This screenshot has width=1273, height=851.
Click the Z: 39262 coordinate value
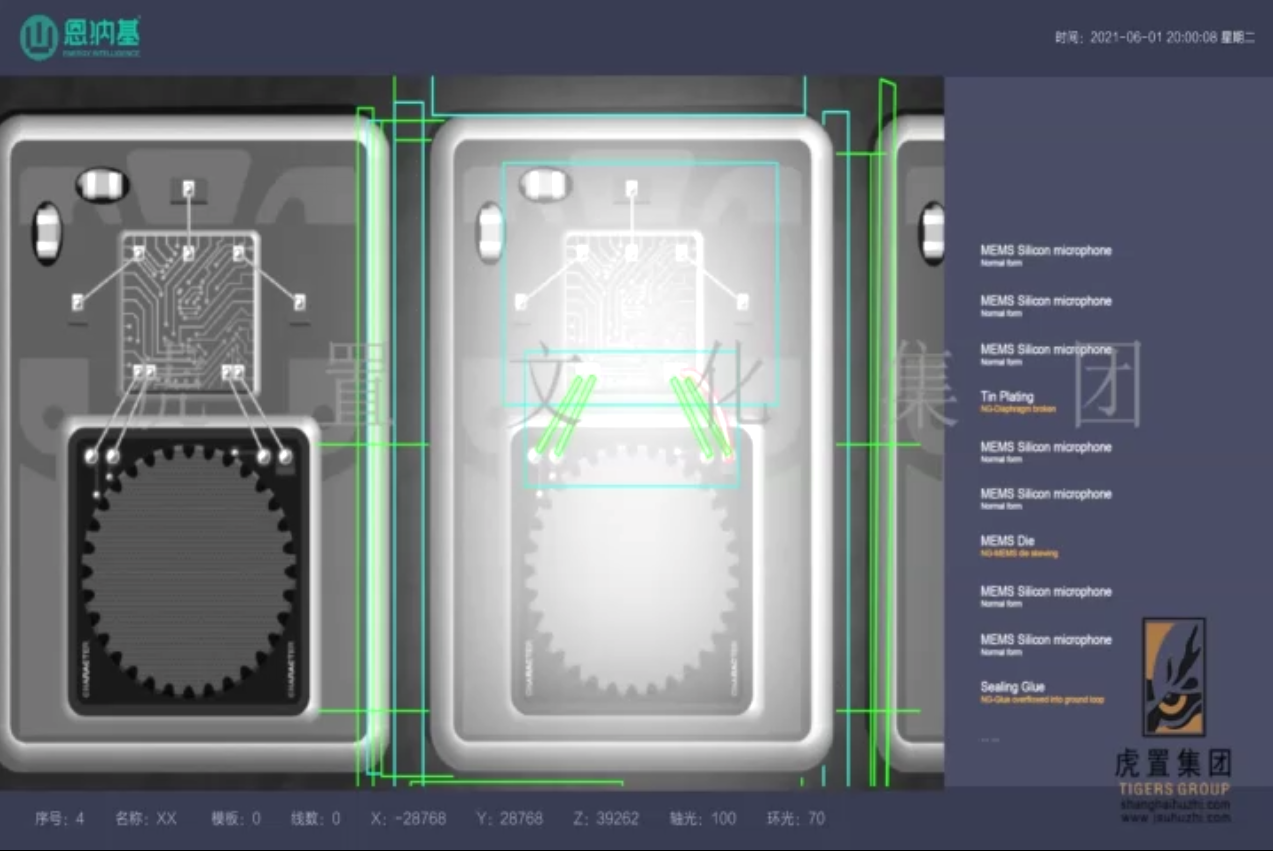pos(606,818)
